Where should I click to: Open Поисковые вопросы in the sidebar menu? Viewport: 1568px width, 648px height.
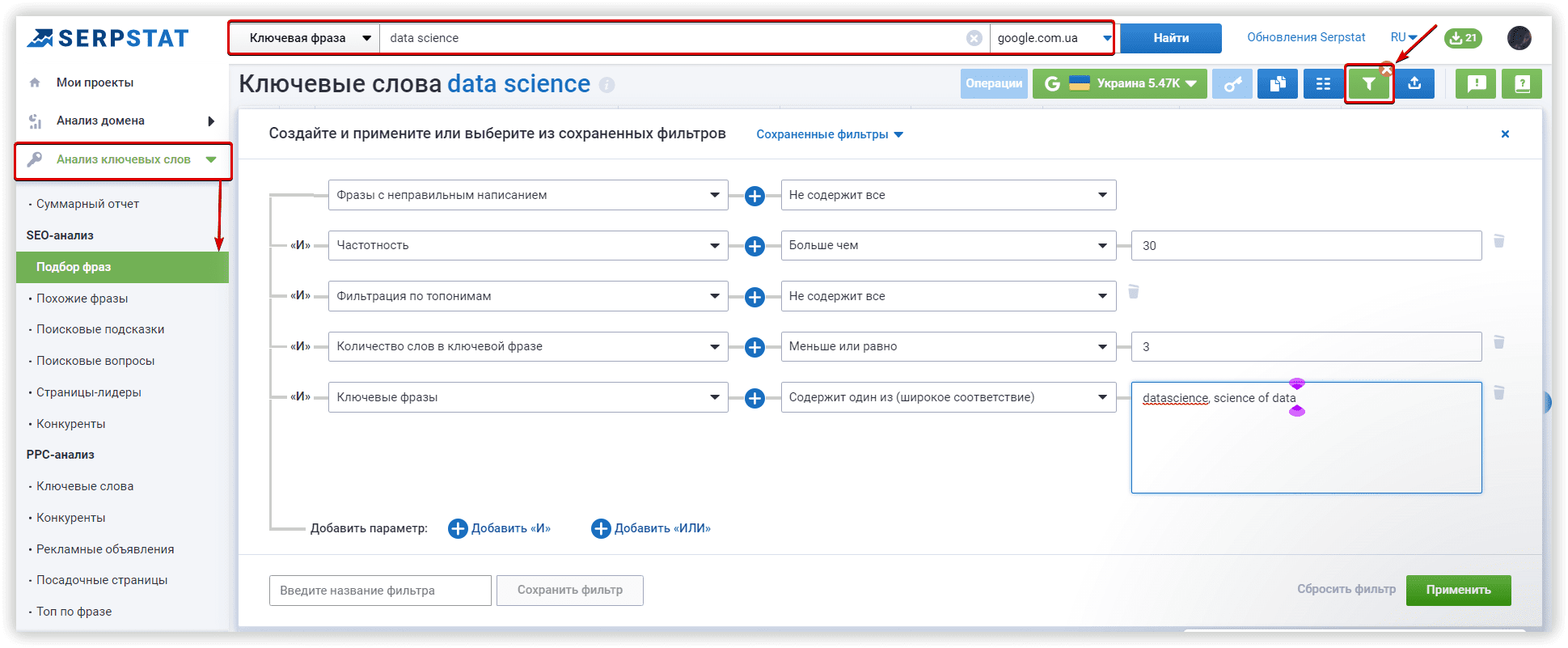95,361
